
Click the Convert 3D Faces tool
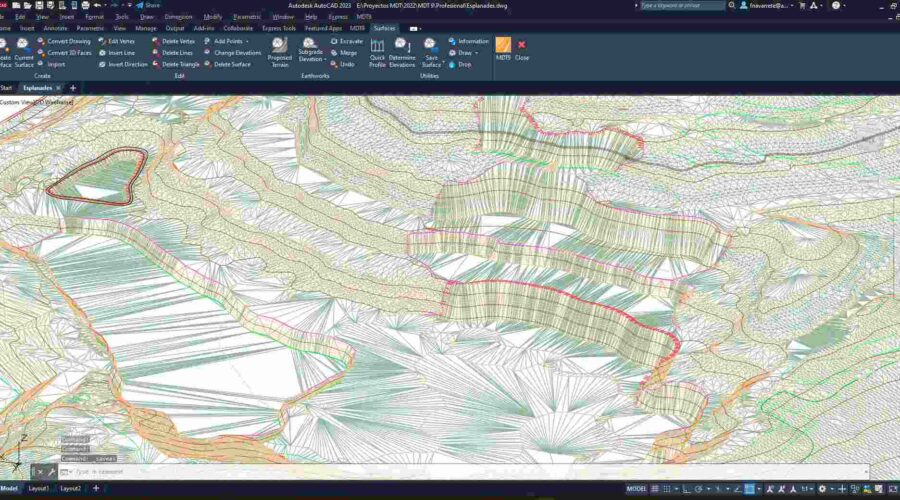point(65,52)
